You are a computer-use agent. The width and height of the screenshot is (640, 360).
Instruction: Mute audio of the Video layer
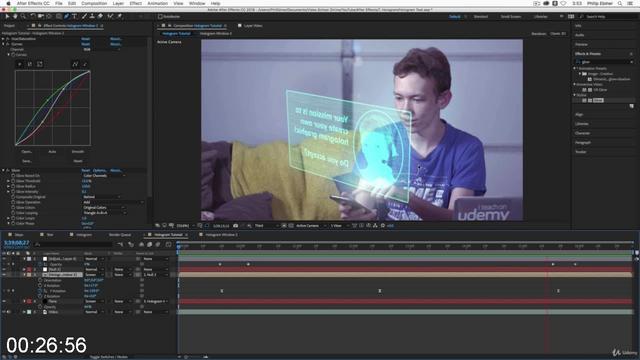pyautogui.click(x=9, y=312)
